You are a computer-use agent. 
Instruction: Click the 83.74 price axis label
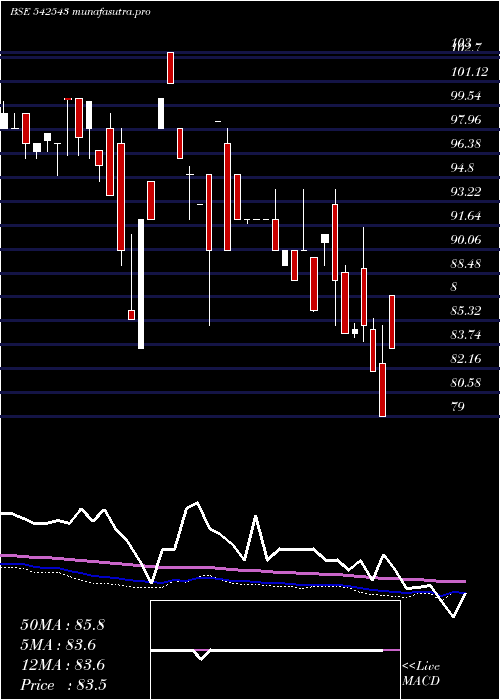coord(466,335)
